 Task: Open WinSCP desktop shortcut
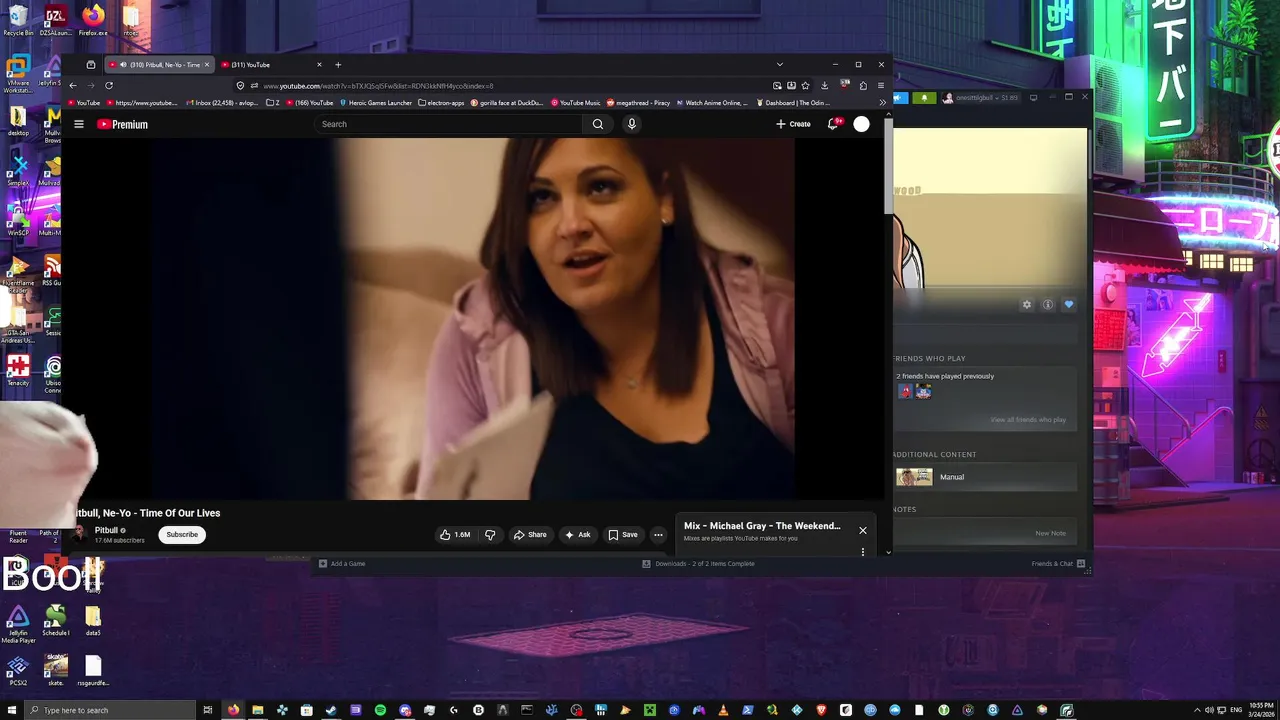[x=18, y=218]
